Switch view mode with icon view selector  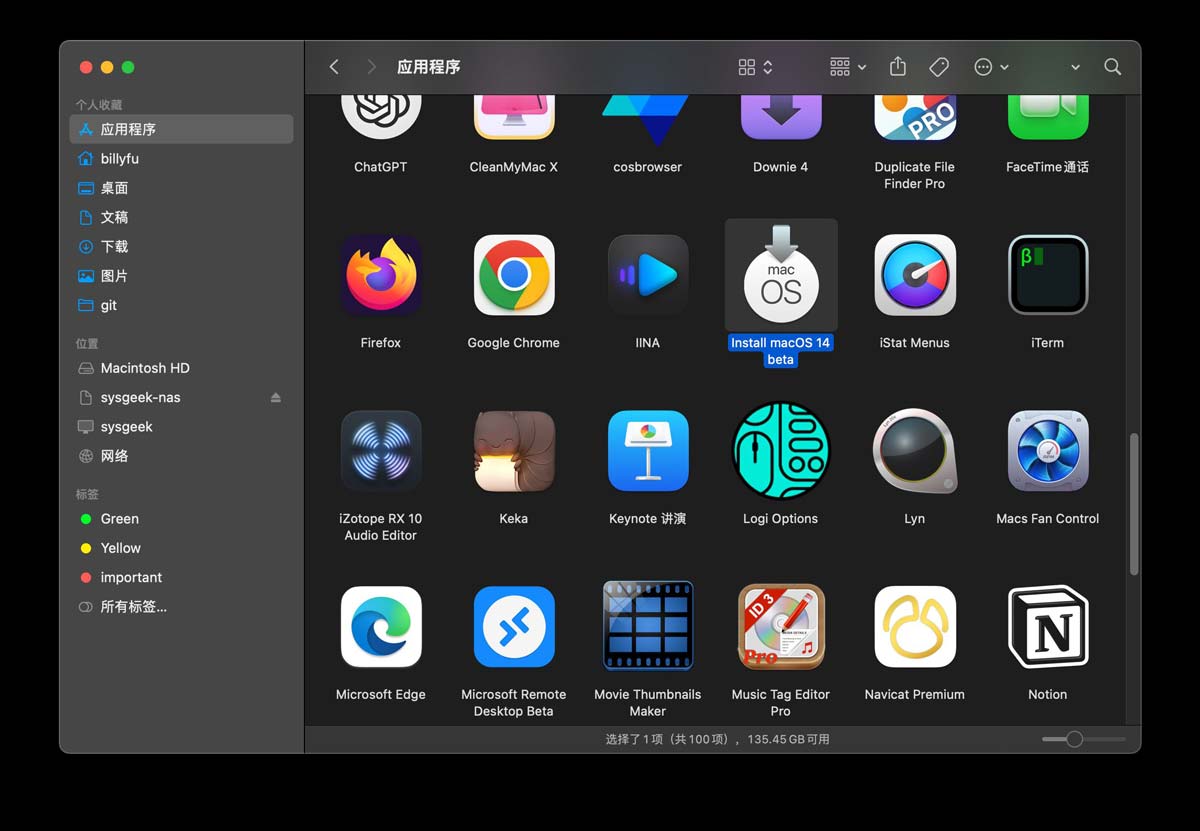(755, 67)
